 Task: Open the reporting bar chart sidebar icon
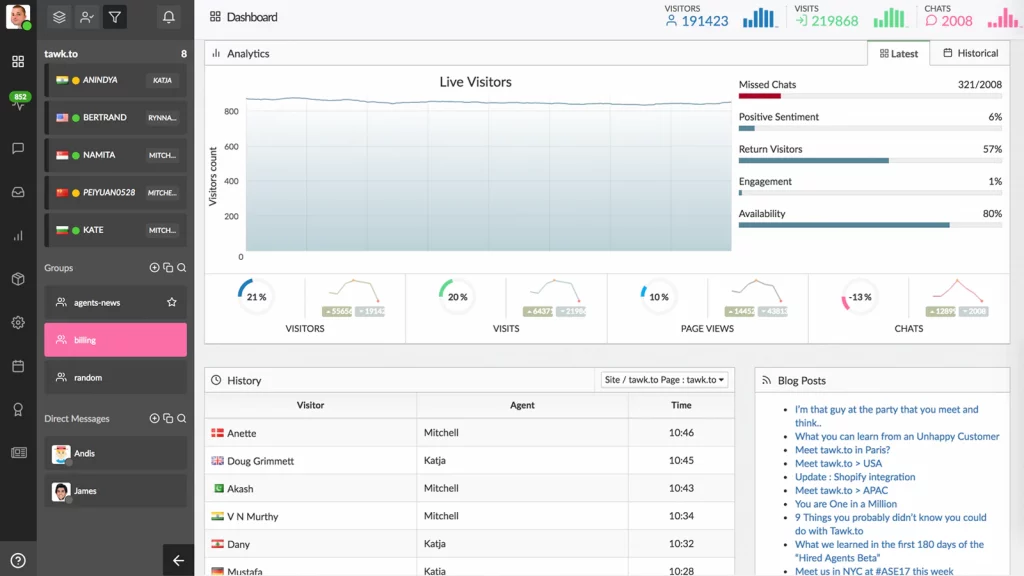point(18,236)
